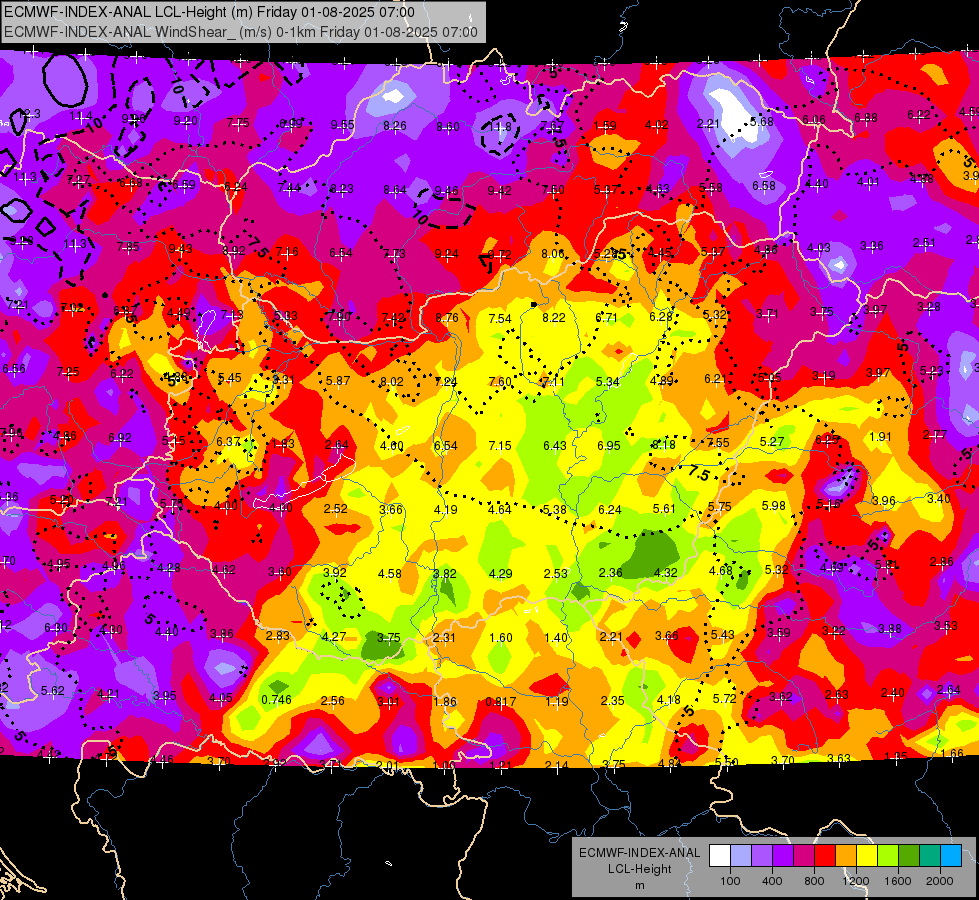Click the shear value 2.31
This screenshot has width=979, height=900.
[445, 638]
